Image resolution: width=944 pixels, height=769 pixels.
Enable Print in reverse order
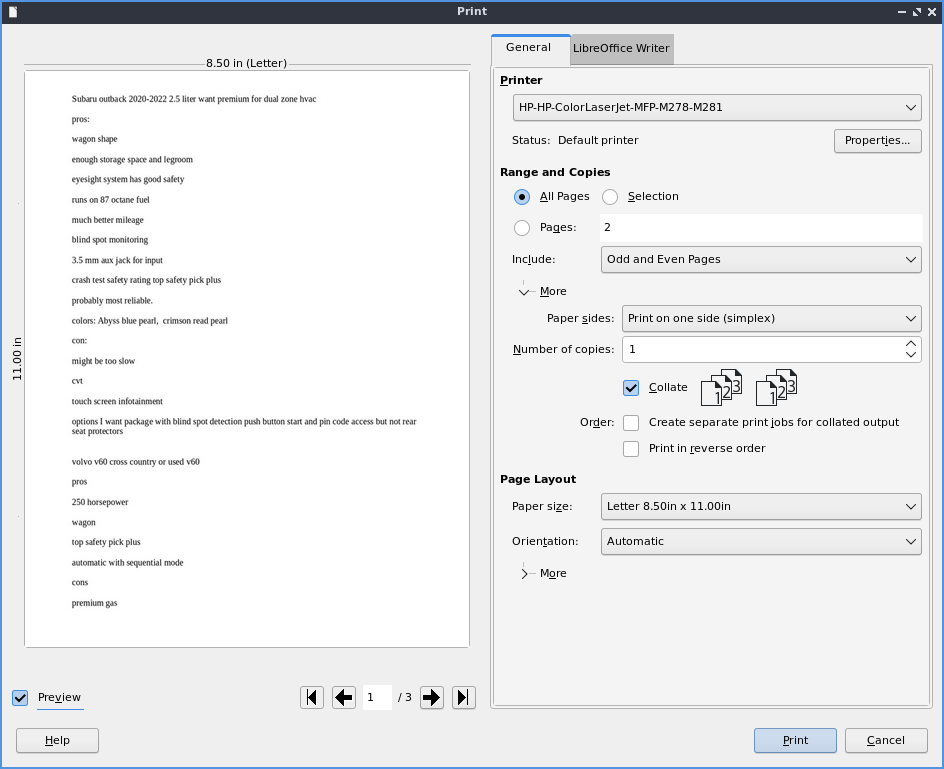click(x=631, y=449)
